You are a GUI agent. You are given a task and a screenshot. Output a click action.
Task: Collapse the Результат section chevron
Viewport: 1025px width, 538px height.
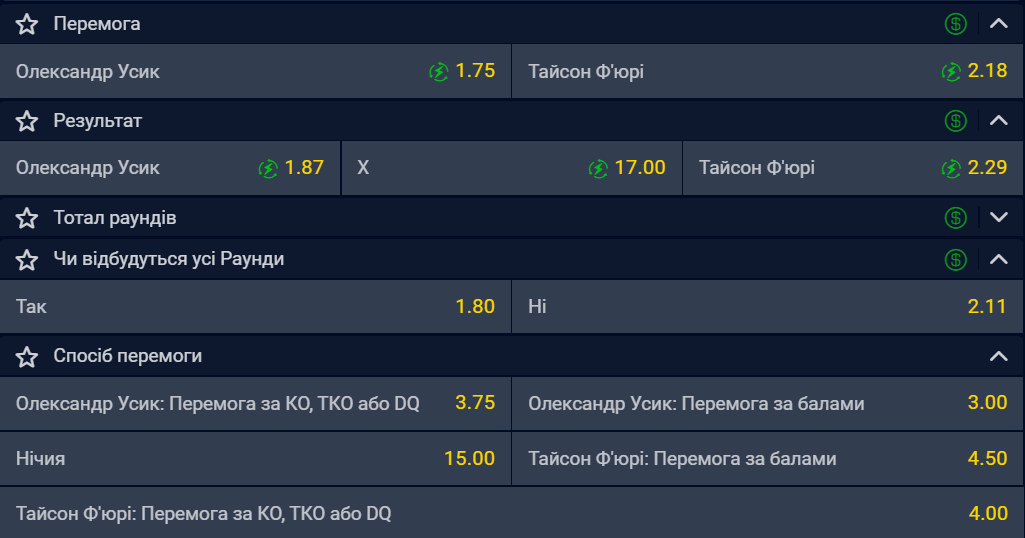(x=998, y=121)
